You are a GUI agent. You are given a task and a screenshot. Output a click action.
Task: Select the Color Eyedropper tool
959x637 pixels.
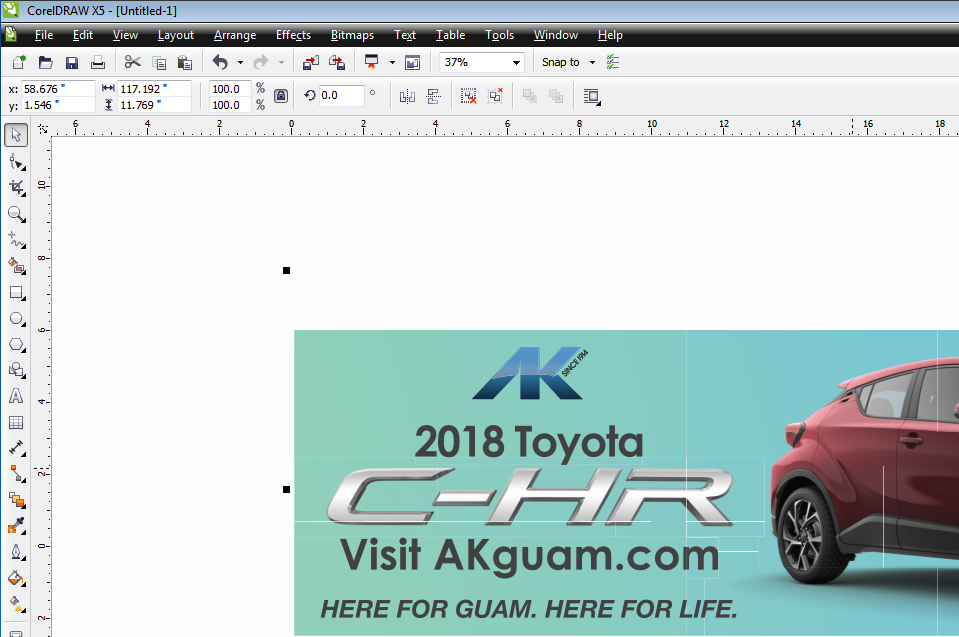point(17,526)
